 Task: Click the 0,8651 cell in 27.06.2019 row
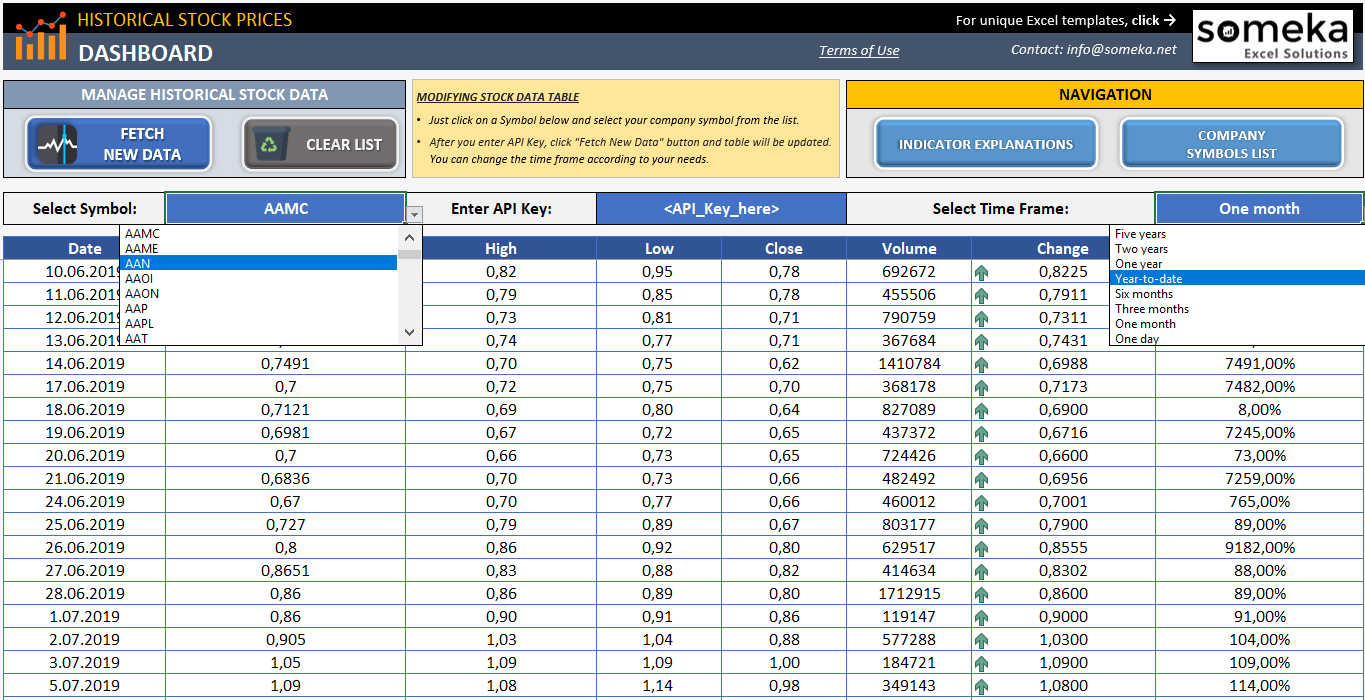[286, 571]
